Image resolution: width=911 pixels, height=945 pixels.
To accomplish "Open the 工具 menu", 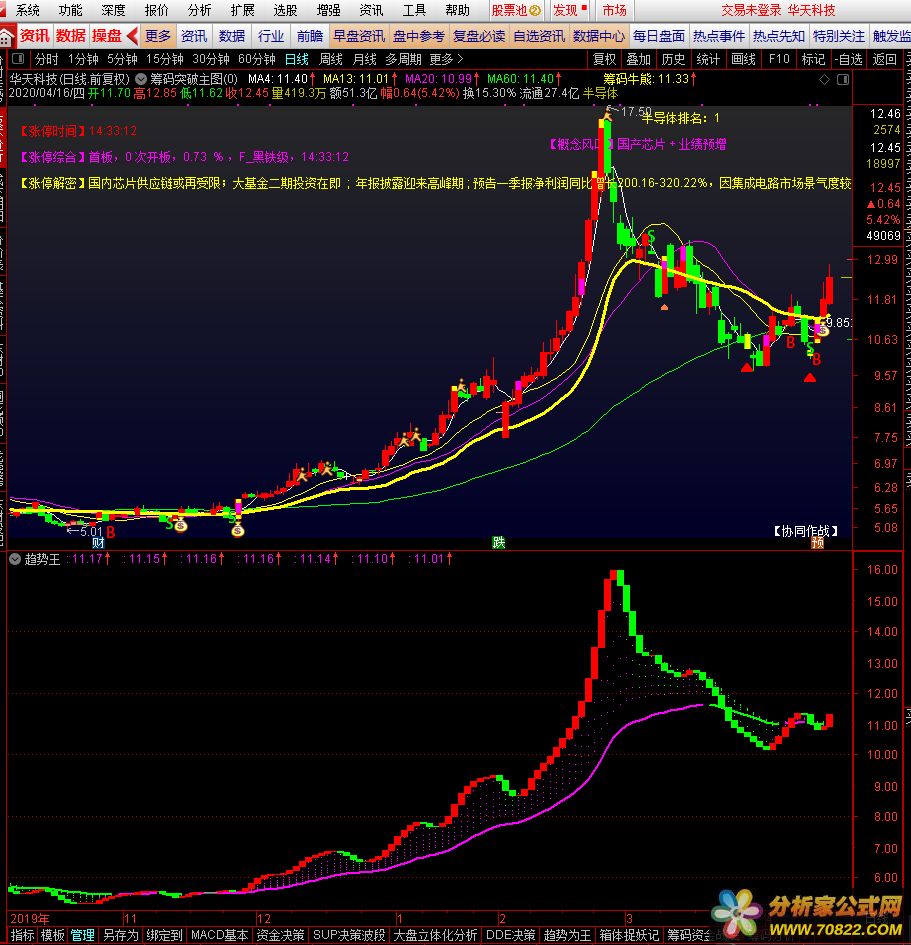I will point(414,10).
